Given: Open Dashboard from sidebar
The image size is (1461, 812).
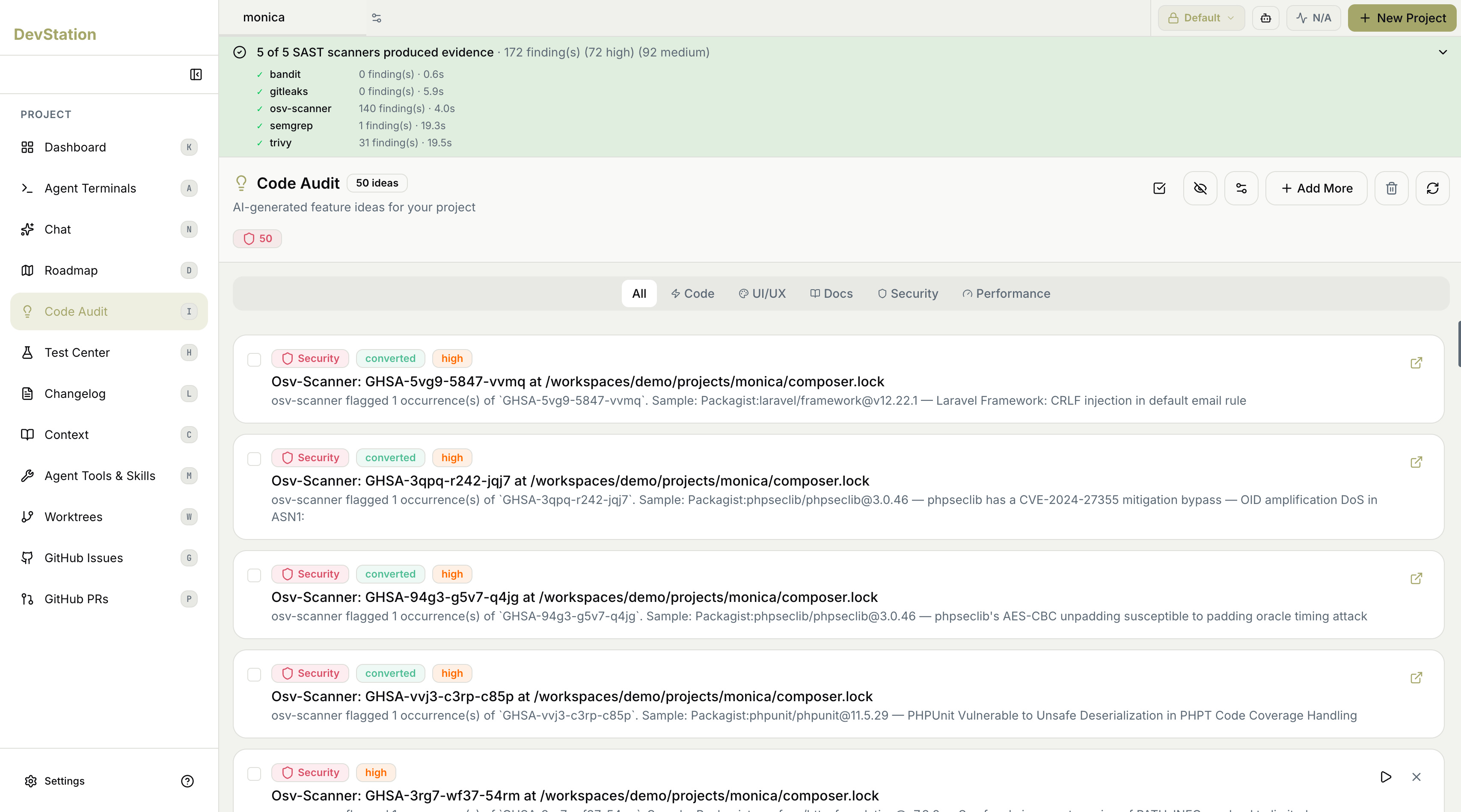Looking at the screenshot, I should tap(109, 148).
